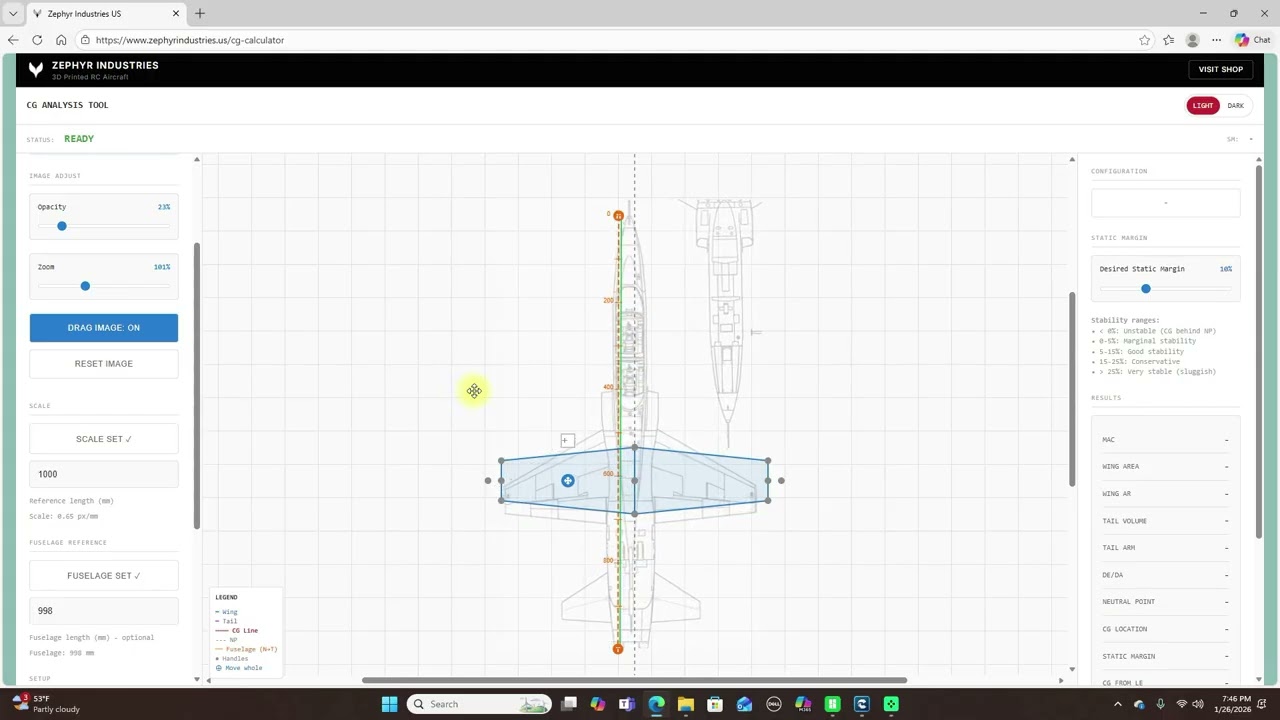Open the Copilot Chat button in the toolbar

coord(1252,40)
